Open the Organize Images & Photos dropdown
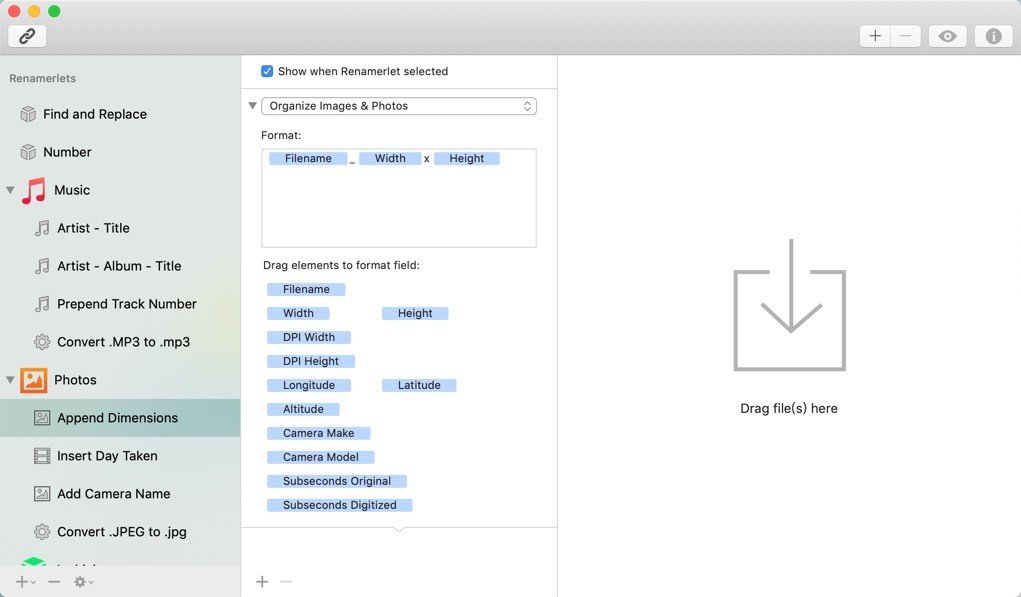The width and height of the screenshot is (1021, 597). point(399,106)
